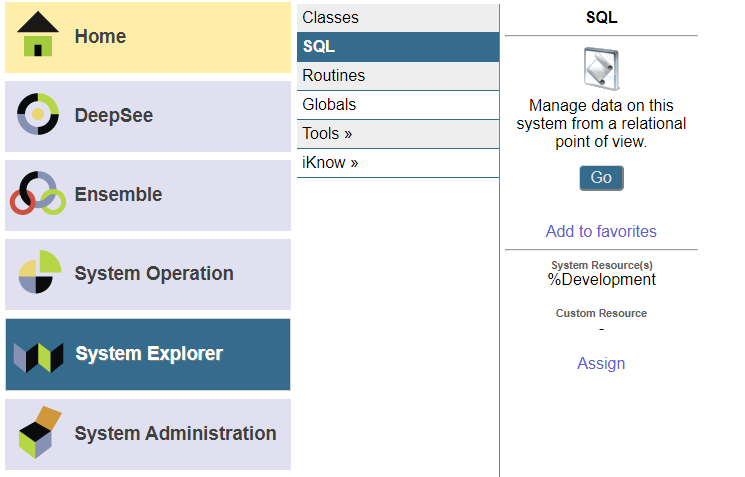Click the Home house icon

pos(38,35)
